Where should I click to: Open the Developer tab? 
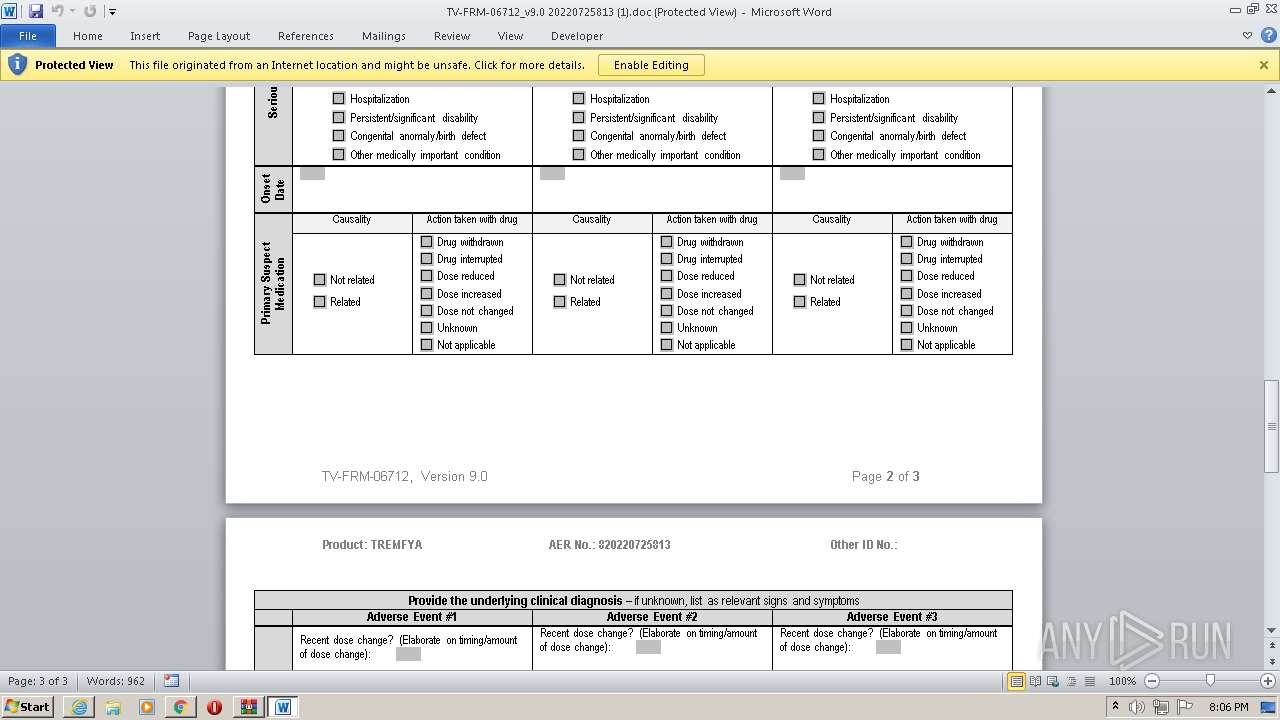[577, 36]
